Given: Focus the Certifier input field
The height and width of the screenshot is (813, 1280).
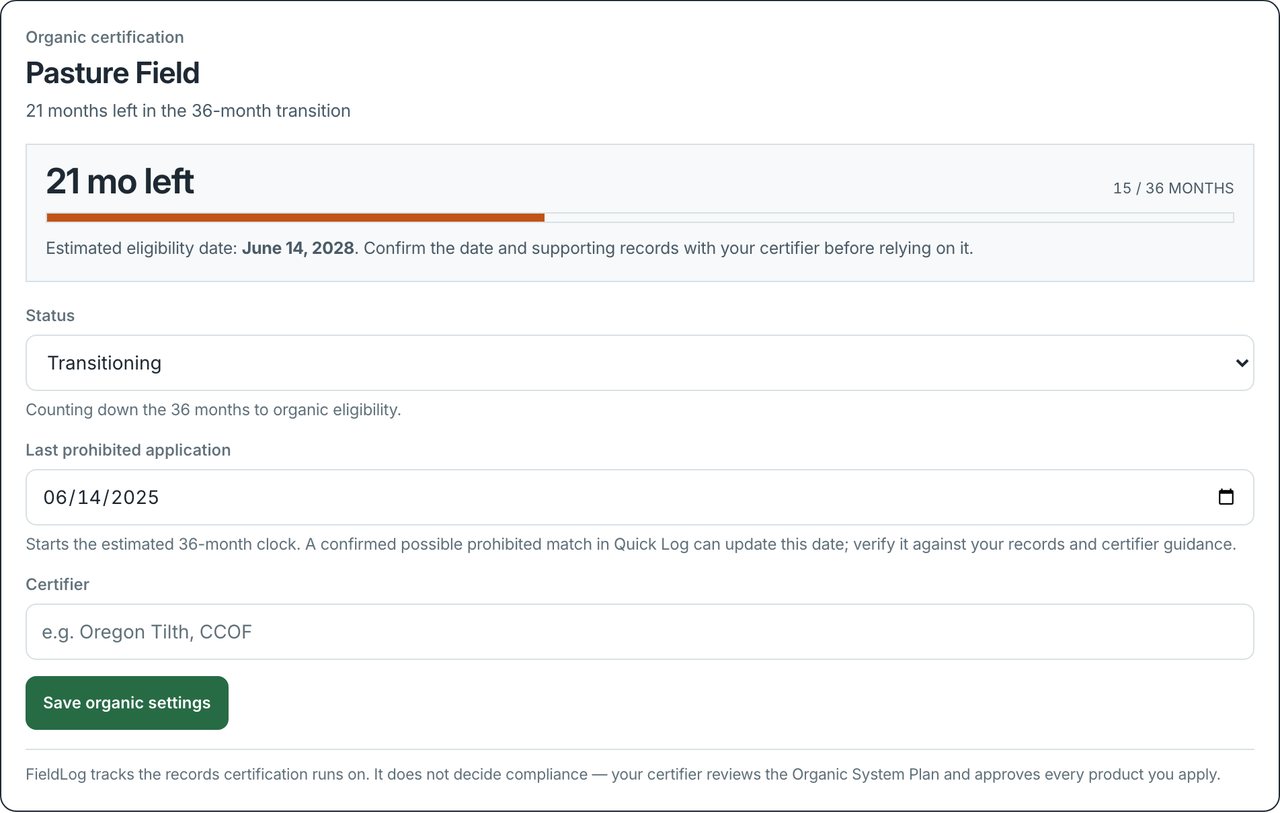Looking at the screenshot, I should pyautogui.click(x=640, y=632).
